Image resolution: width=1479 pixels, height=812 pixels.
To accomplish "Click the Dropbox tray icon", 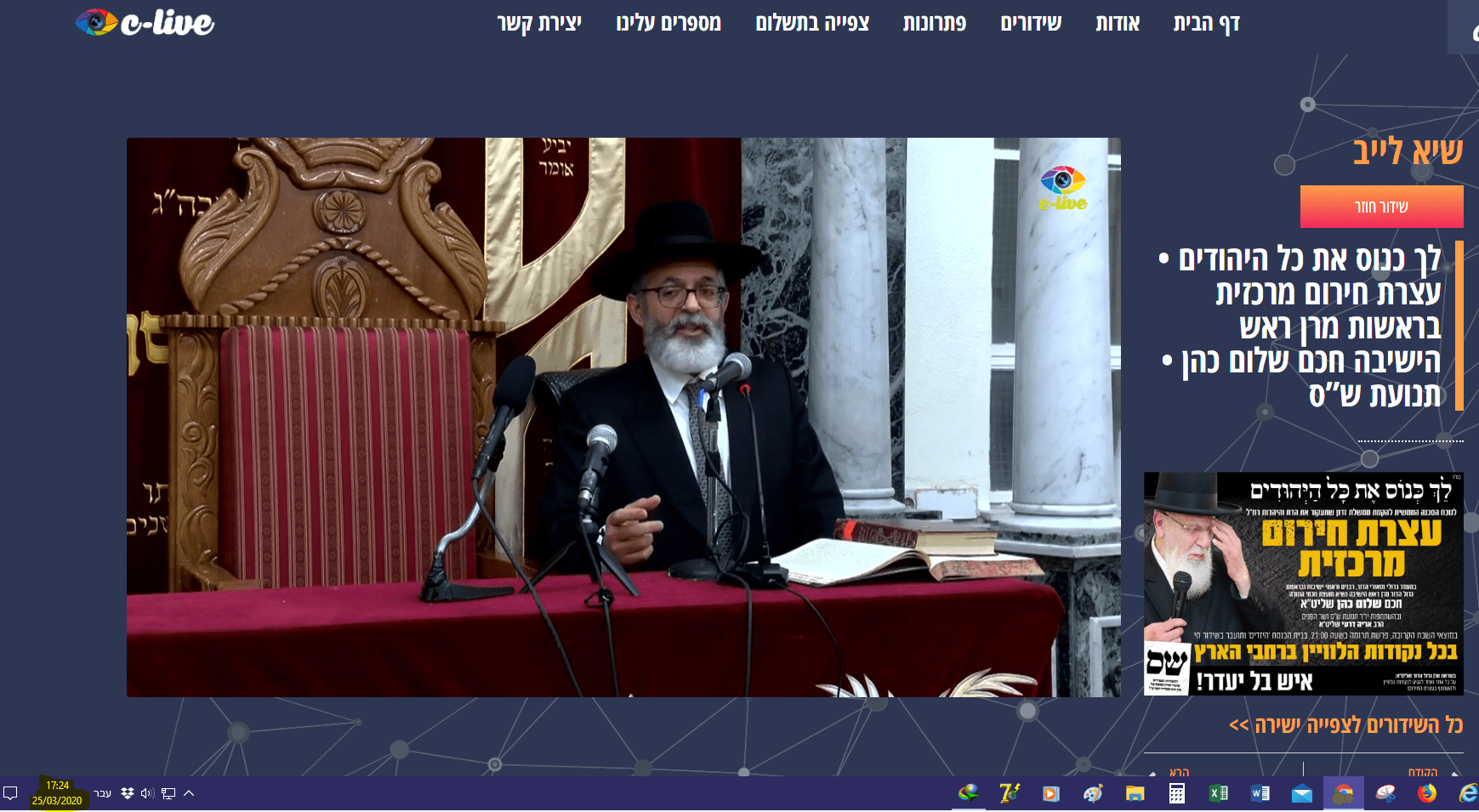I will point(128,793).
